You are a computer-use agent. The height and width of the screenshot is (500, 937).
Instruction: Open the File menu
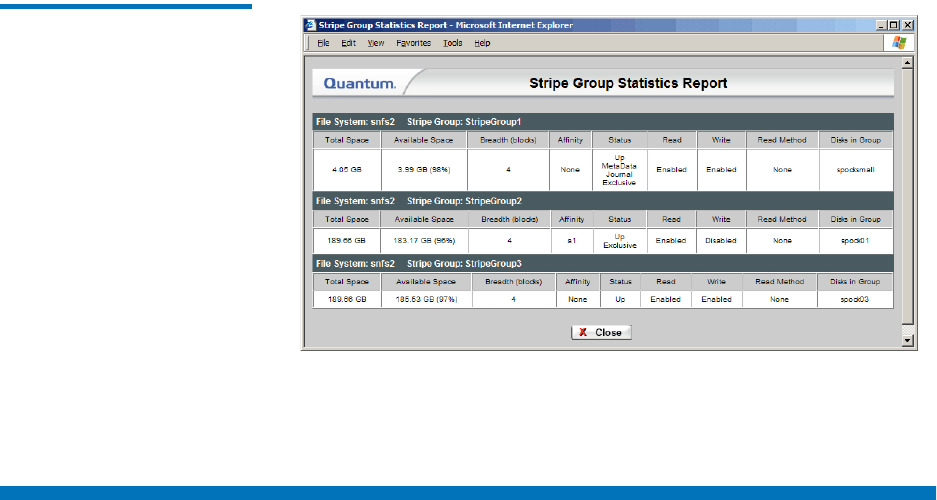[x=323, y=43]
